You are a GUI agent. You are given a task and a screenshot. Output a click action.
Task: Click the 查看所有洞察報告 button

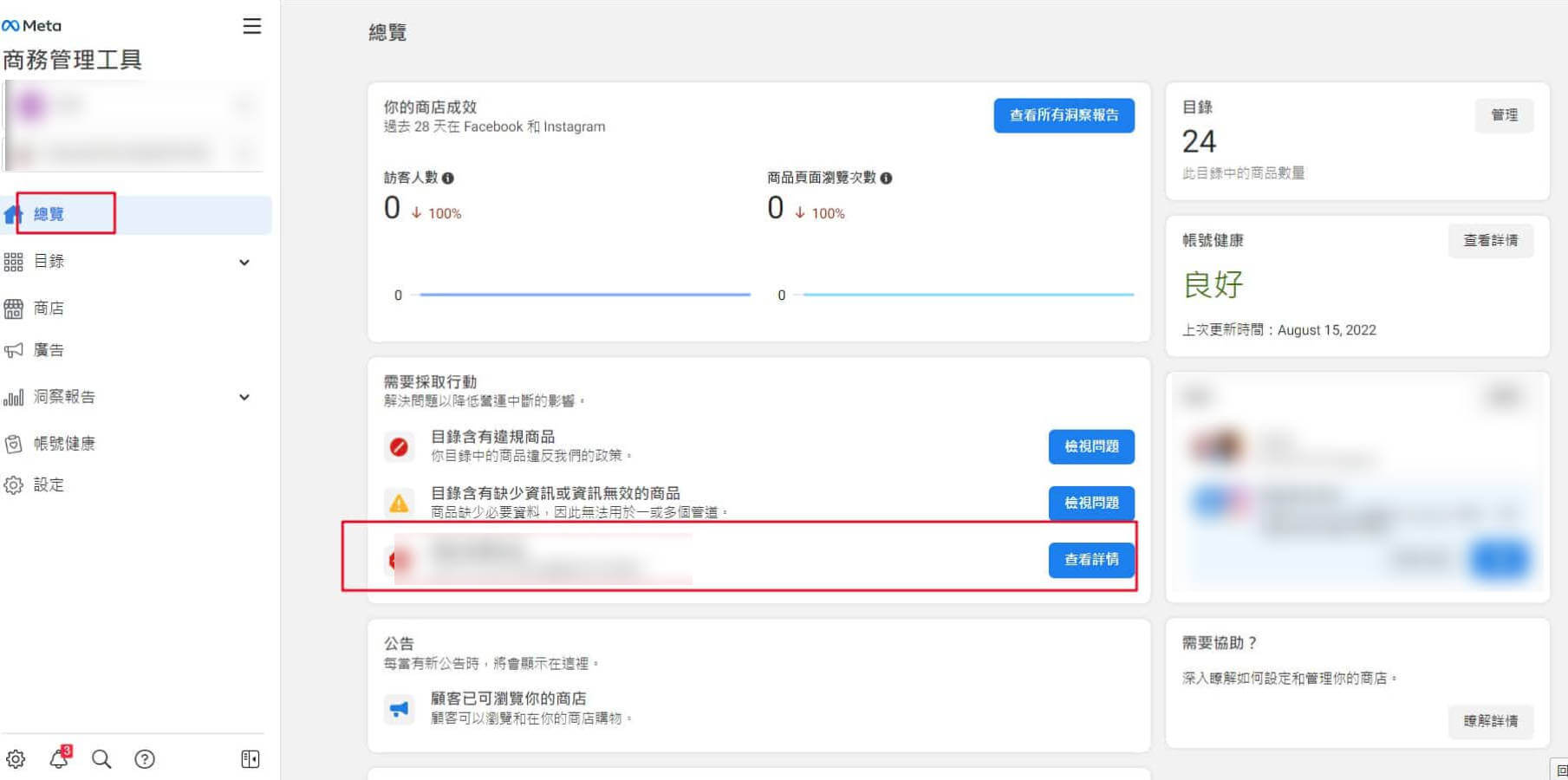pyautogui.click(x=1064, y=115)
